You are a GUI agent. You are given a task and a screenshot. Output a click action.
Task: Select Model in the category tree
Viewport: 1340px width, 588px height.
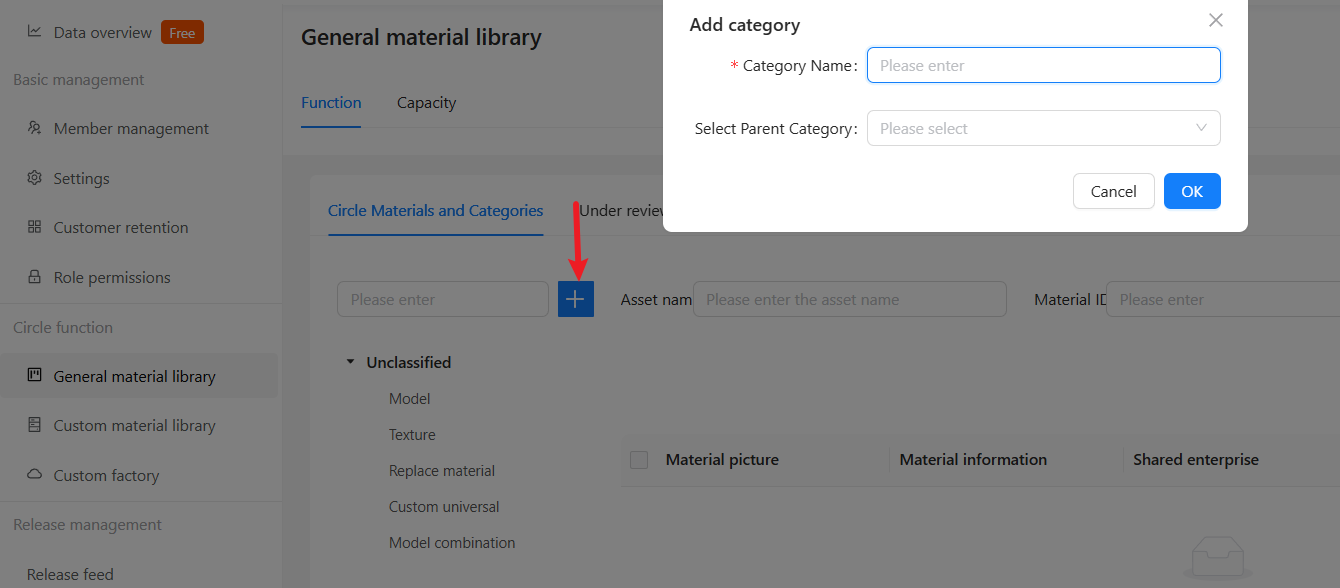click(410, 398)
